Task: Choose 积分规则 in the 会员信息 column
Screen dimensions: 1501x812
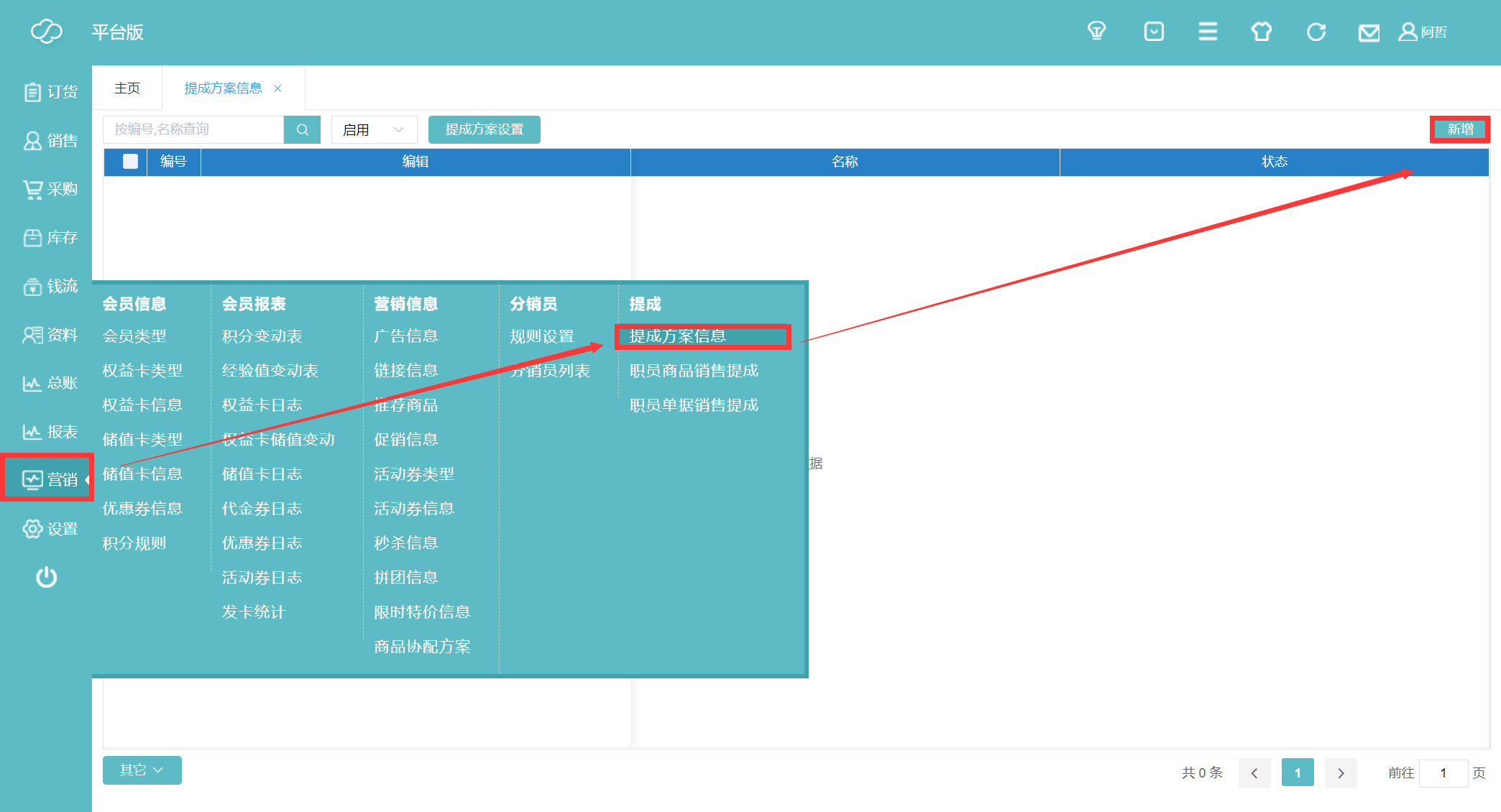Action: tap(134, 543)
